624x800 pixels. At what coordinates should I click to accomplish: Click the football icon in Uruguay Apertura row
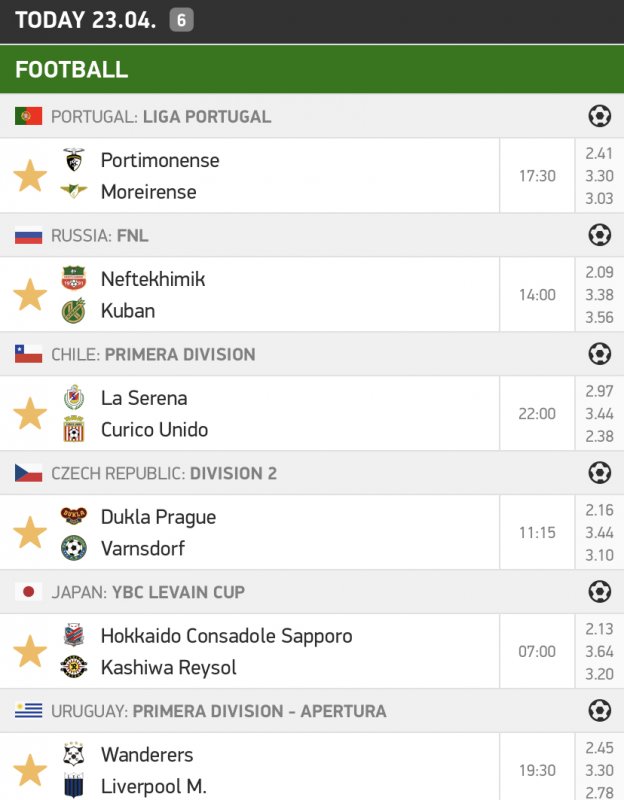[599, 711]
